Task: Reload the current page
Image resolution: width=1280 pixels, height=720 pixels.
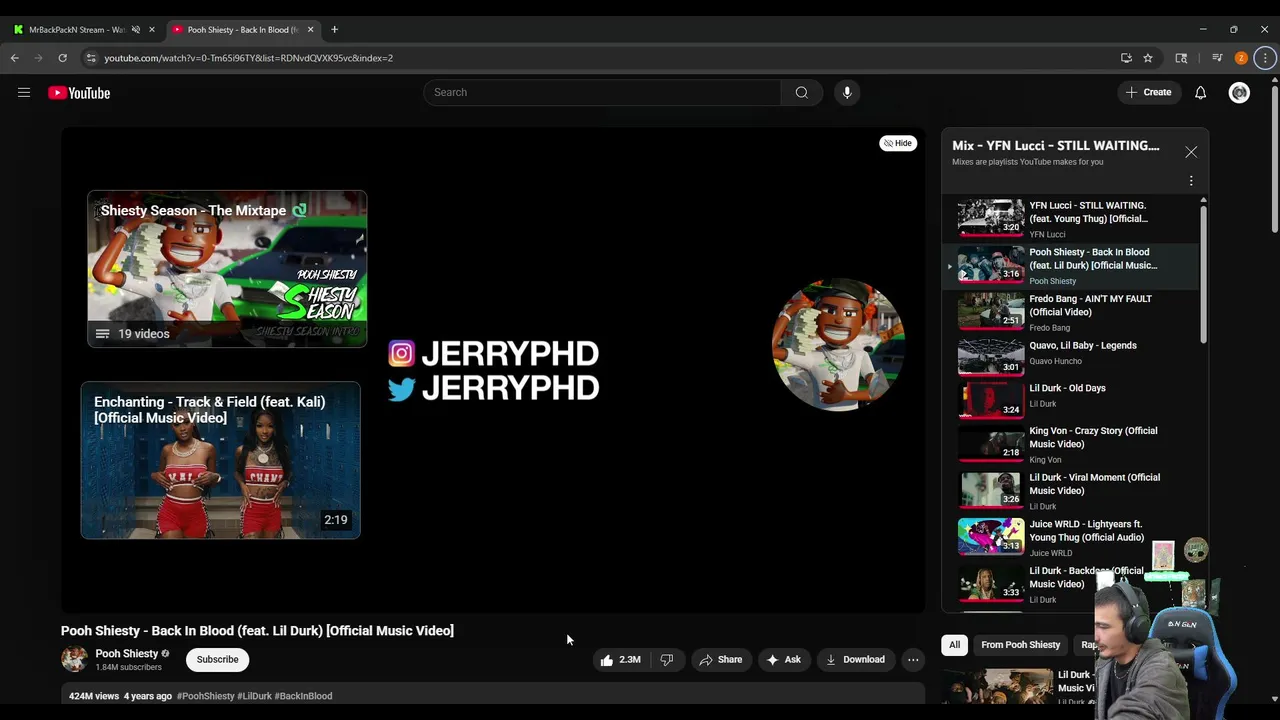Action: coord(62,58)
